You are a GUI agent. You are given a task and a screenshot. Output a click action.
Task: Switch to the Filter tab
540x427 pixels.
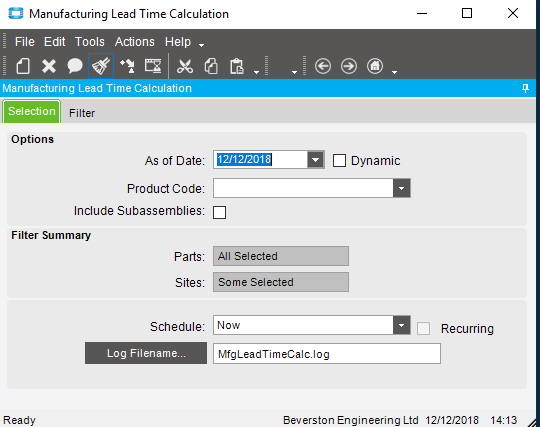point(82,113)
